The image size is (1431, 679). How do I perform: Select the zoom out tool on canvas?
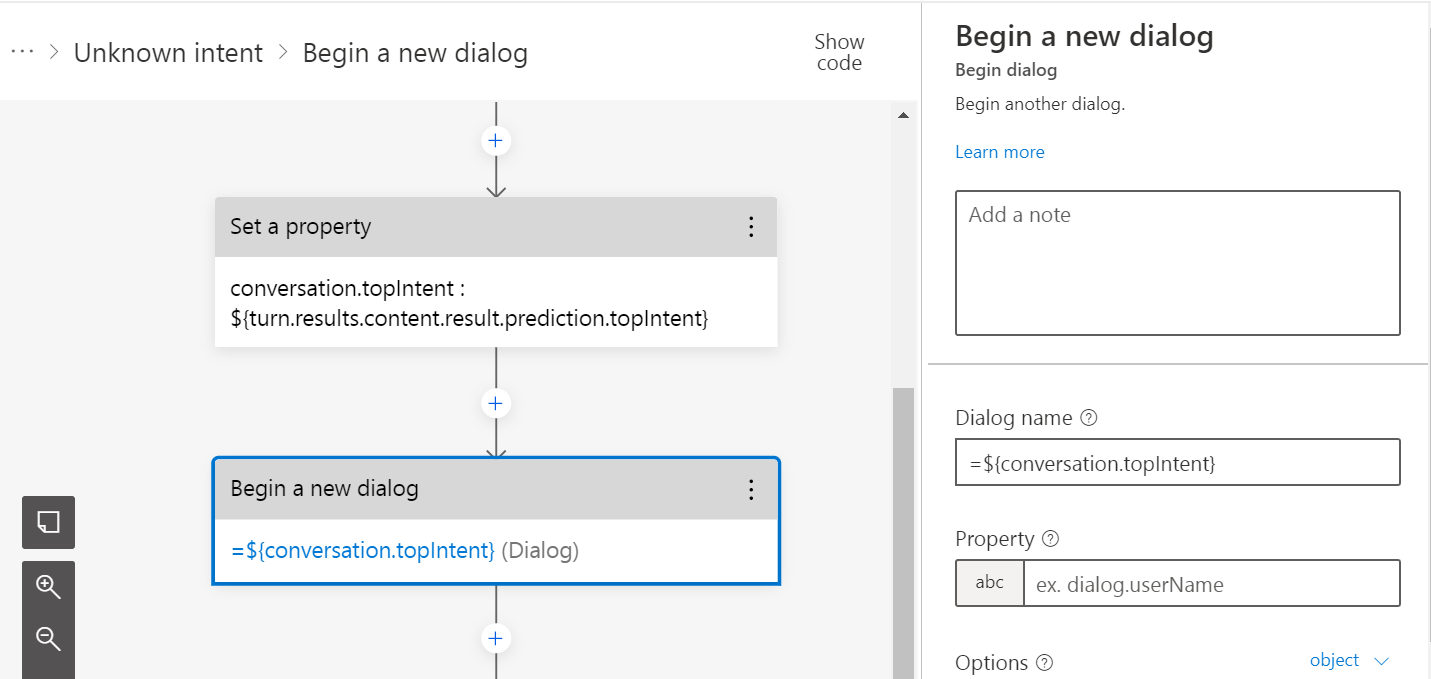(47, 637)
